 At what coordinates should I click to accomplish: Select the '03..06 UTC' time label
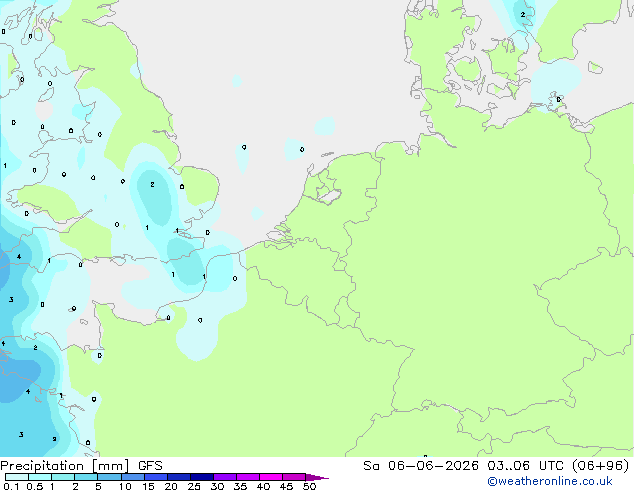(525, 466)
